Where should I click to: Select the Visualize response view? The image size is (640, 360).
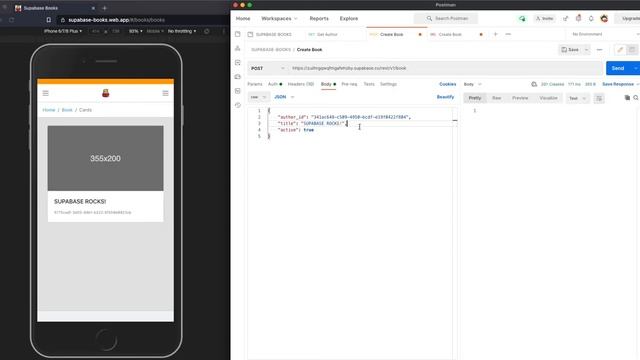click(548, 98)
